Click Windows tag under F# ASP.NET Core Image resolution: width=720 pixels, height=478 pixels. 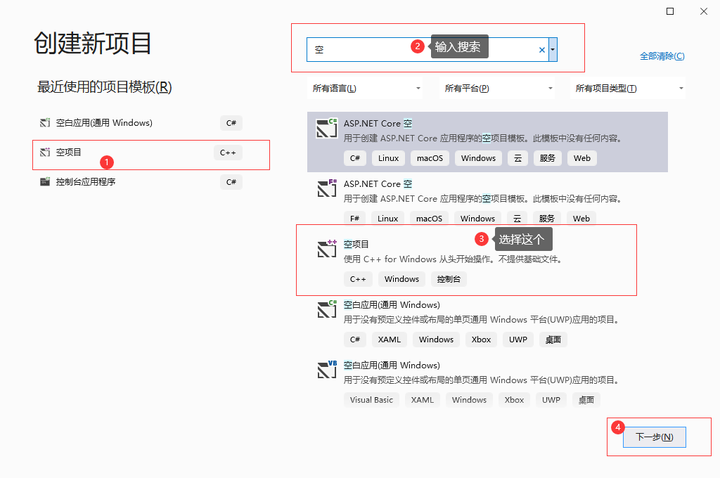[x=478, y=218]
